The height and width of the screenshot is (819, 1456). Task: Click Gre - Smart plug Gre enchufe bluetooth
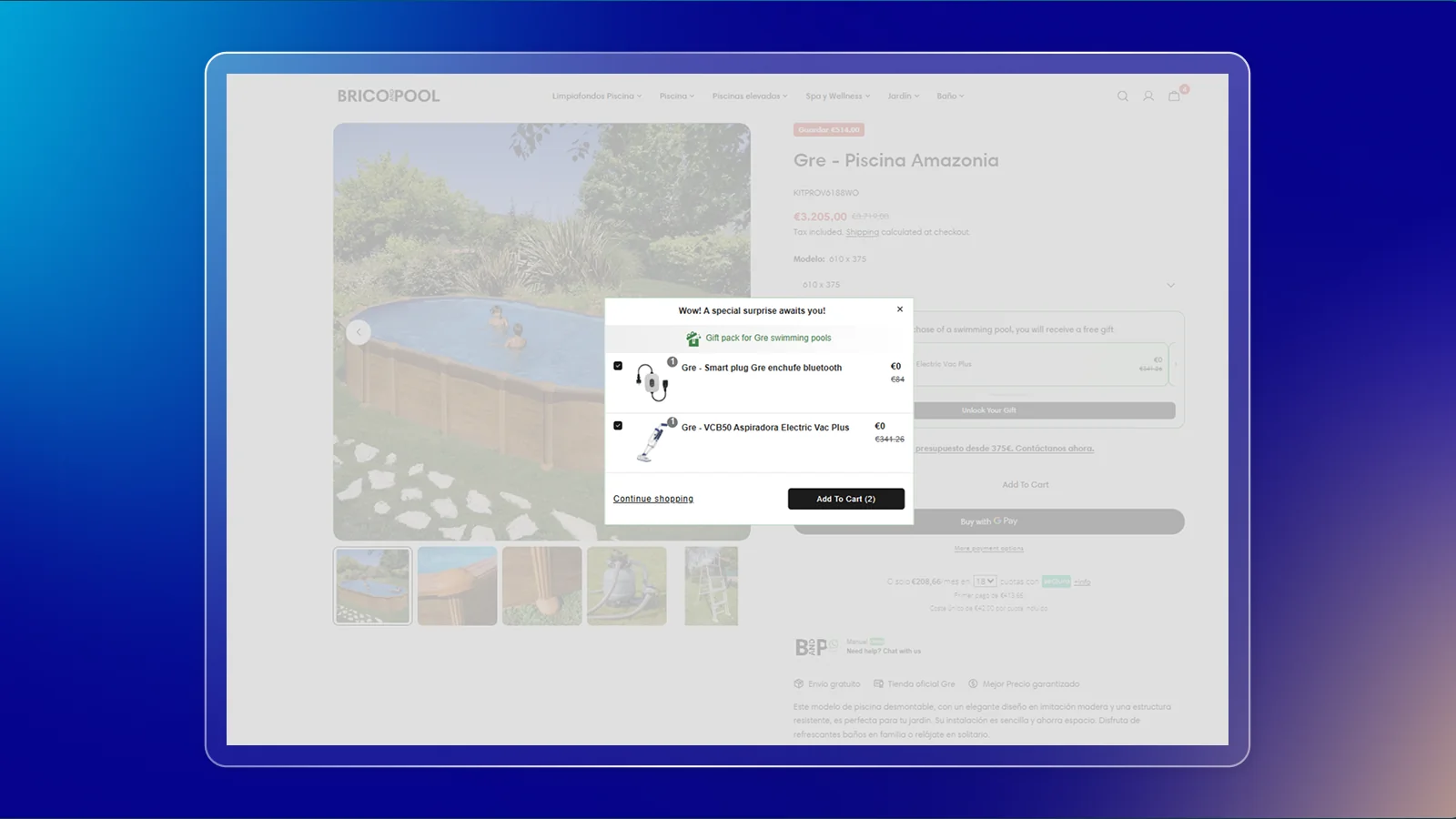click(762, 368)
